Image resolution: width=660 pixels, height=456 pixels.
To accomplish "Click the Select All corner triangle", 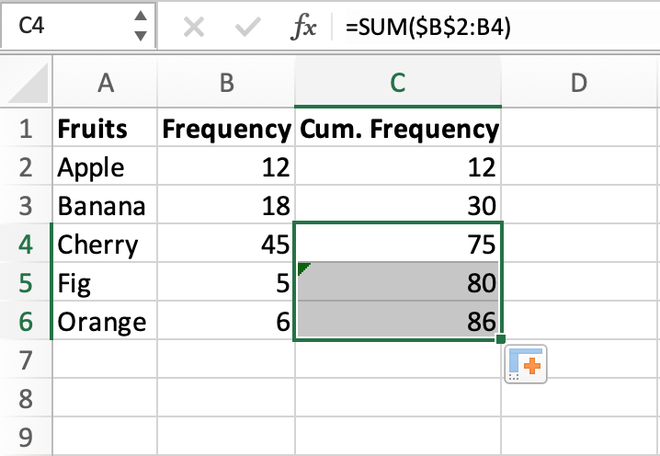I will (27, 83).
